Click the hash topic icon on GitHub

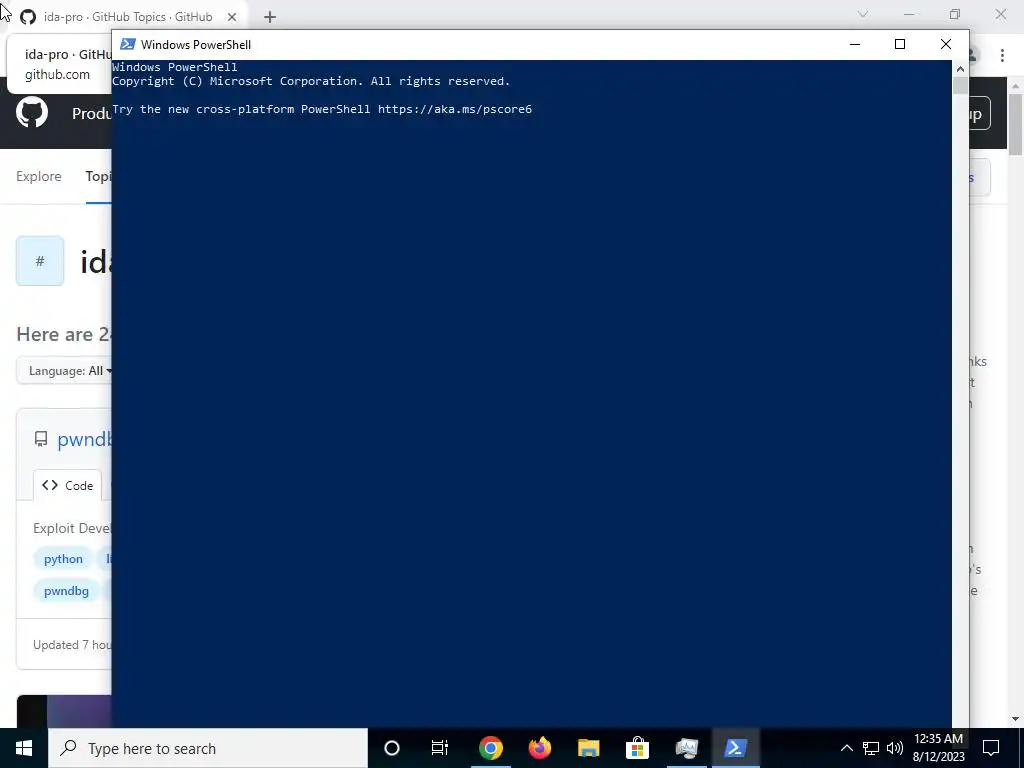tap(40, 261)
